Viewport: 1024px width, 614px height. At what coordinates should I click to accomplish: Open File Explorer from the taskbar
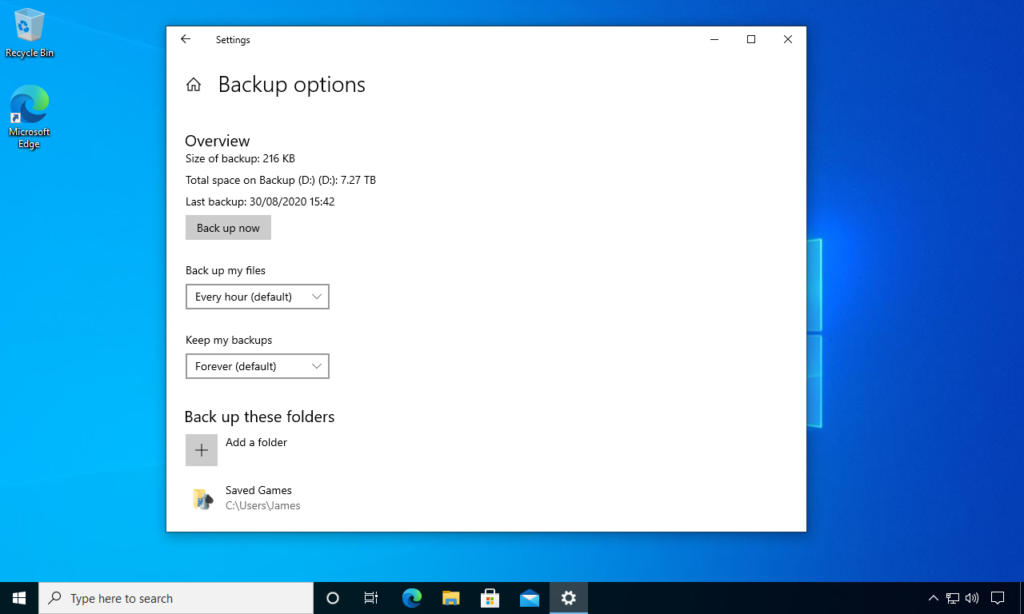point(450,597)
